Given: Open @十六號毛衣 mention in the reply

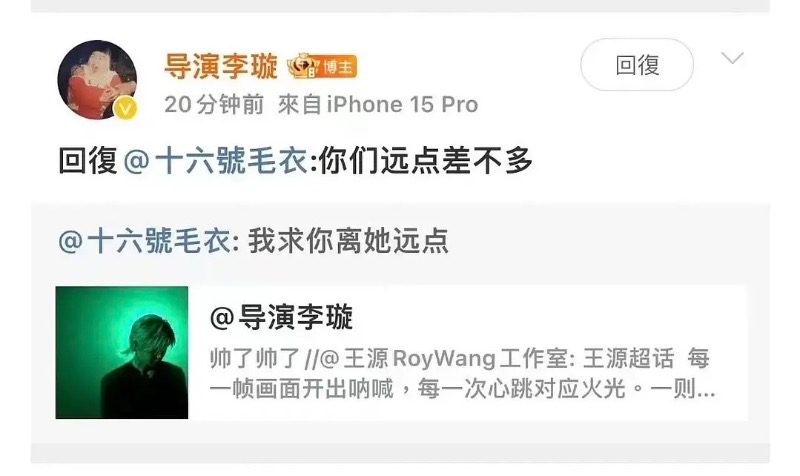Looking at the screenshot, I should click(x=216, y=161).
